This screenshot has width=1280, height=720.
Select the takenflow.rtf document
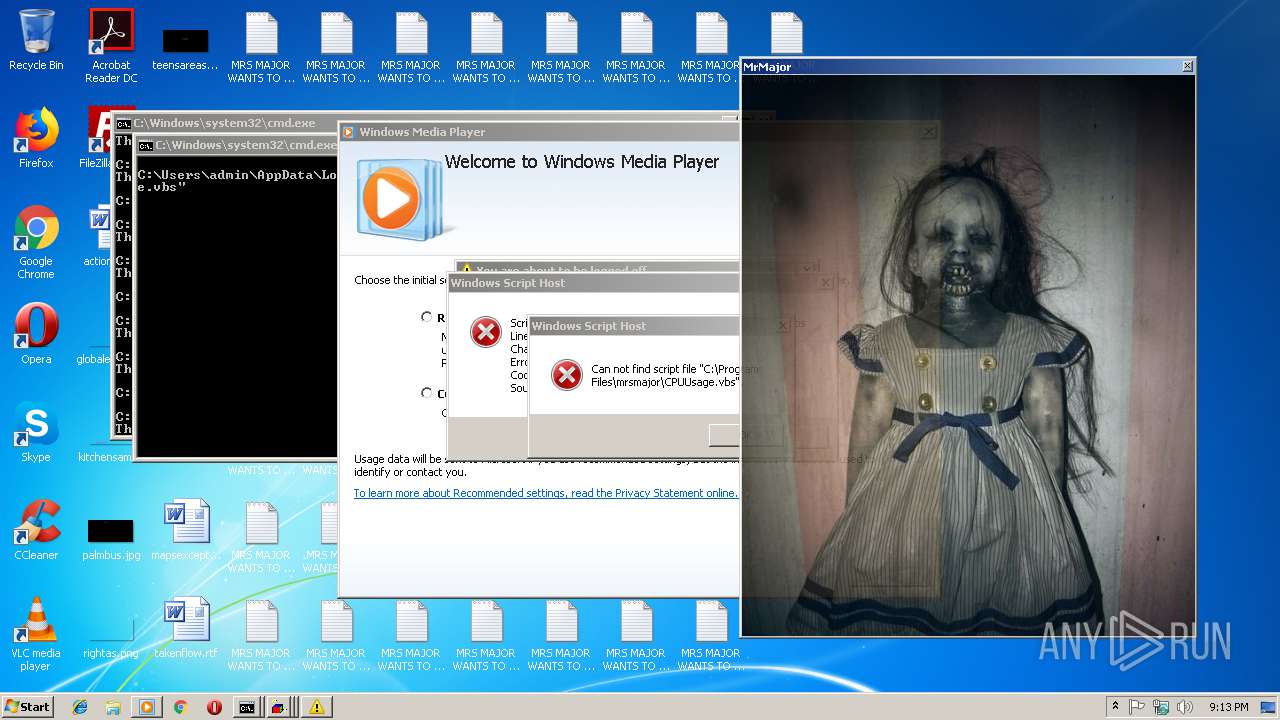click(x=186, y=628)
